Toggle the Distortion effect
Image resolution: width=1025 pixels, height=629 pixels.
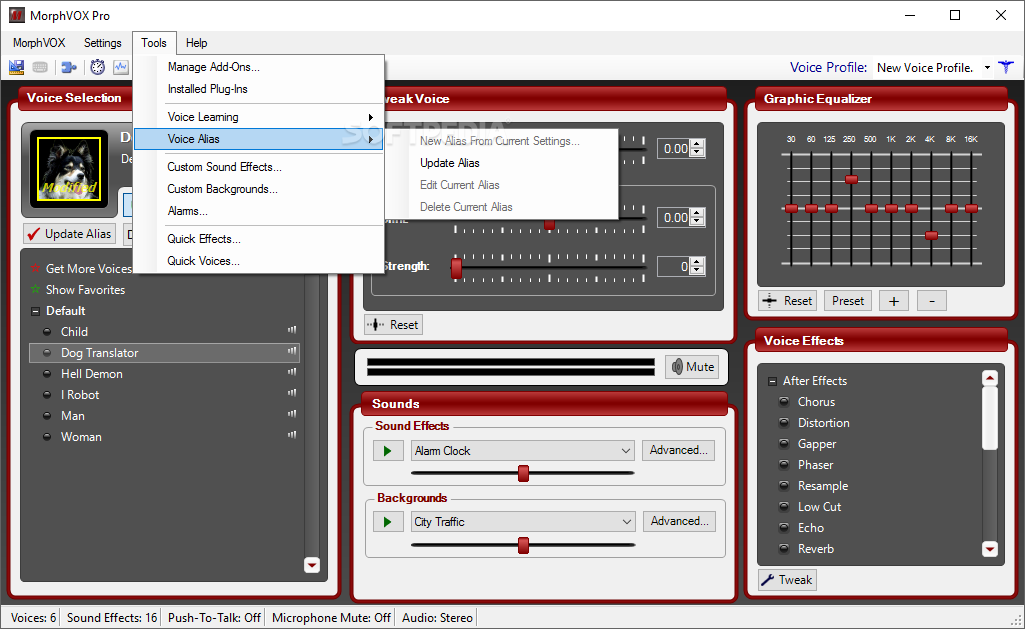pos(784,422)
